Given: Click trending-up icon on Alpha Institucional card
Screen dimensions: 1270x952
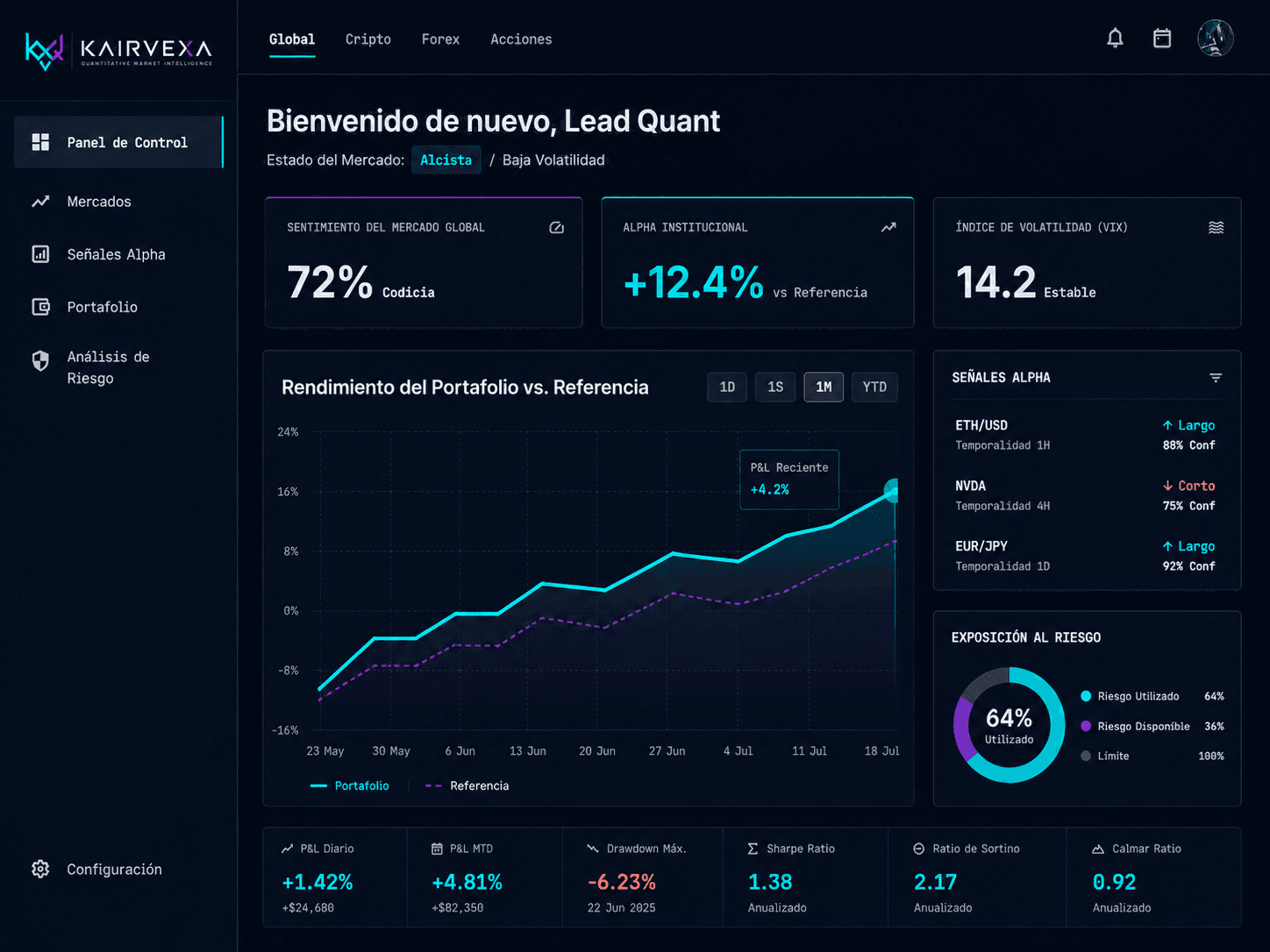Looking at the screenshot, I should pyautogui.click(x=888, y=227).
